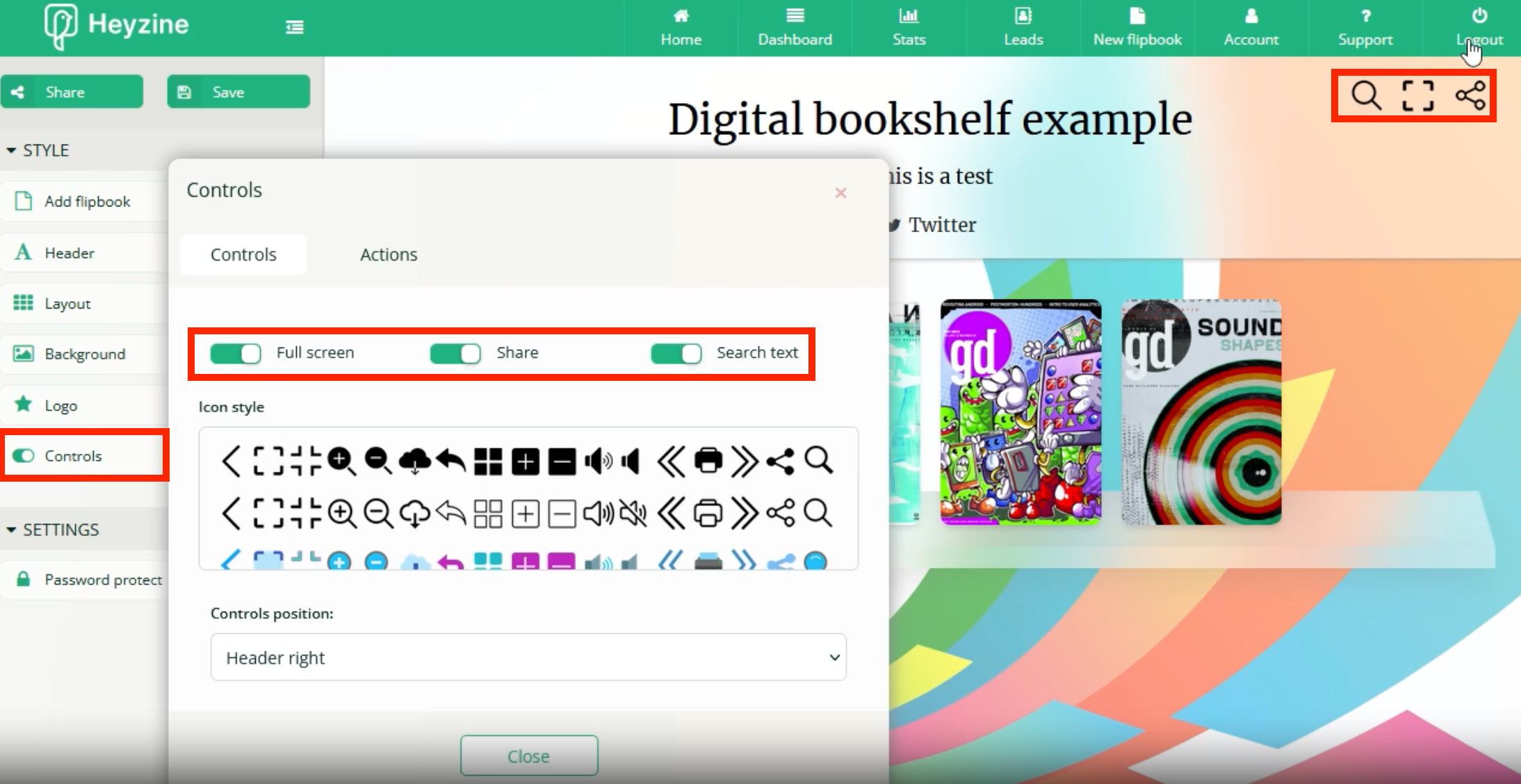The height and width of the screenshot is (784, 1521).
Task: Click the fullscreen icon in the top right
Action: point(1417,95)
